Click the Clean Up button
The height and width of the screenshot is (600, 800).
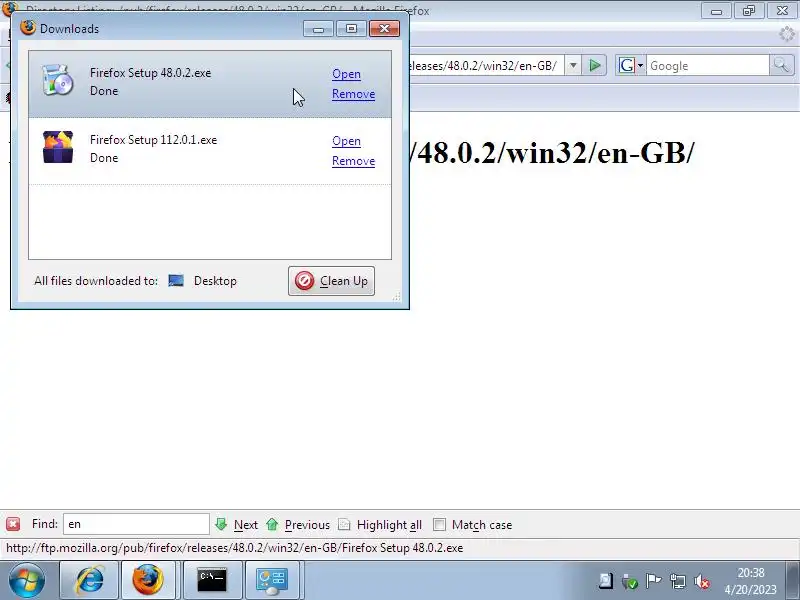tap(331, 281)
